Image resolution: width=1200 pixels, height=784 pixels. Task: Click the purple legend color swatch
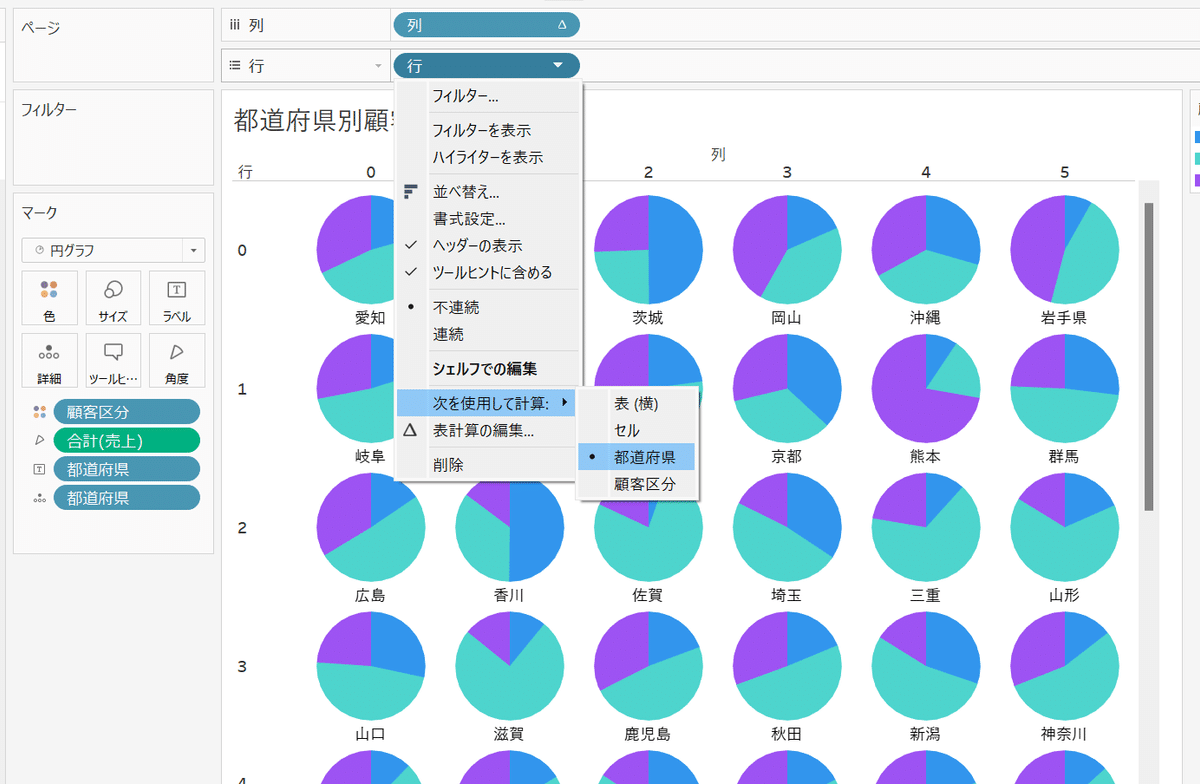point(1197,180)
